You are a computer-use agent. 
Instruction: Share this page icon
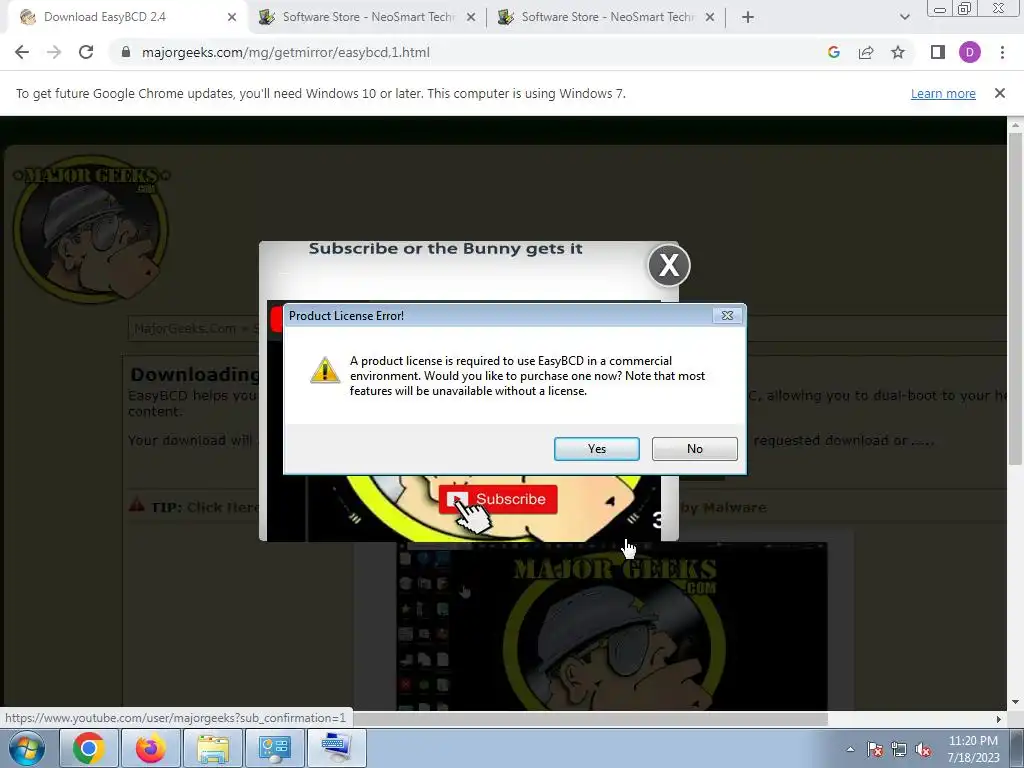coord(866,52)
